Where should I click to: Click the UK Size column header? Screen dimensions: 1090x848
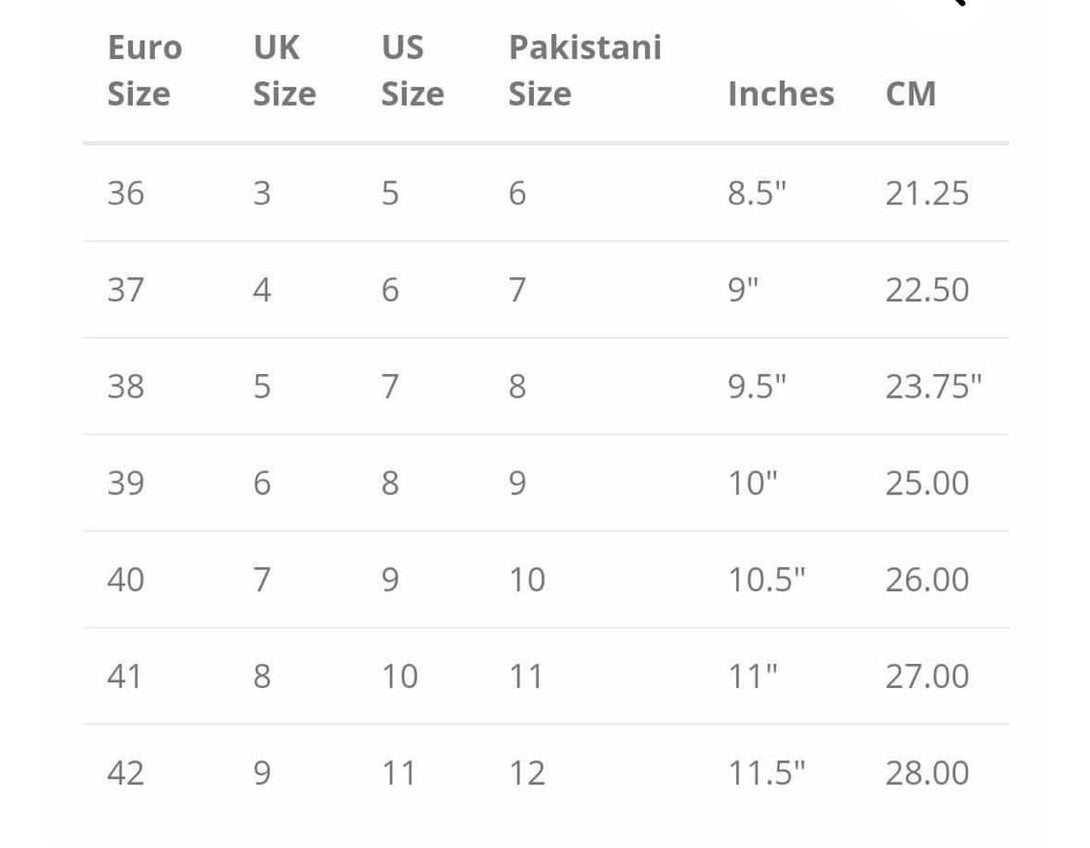pos(284,70)
